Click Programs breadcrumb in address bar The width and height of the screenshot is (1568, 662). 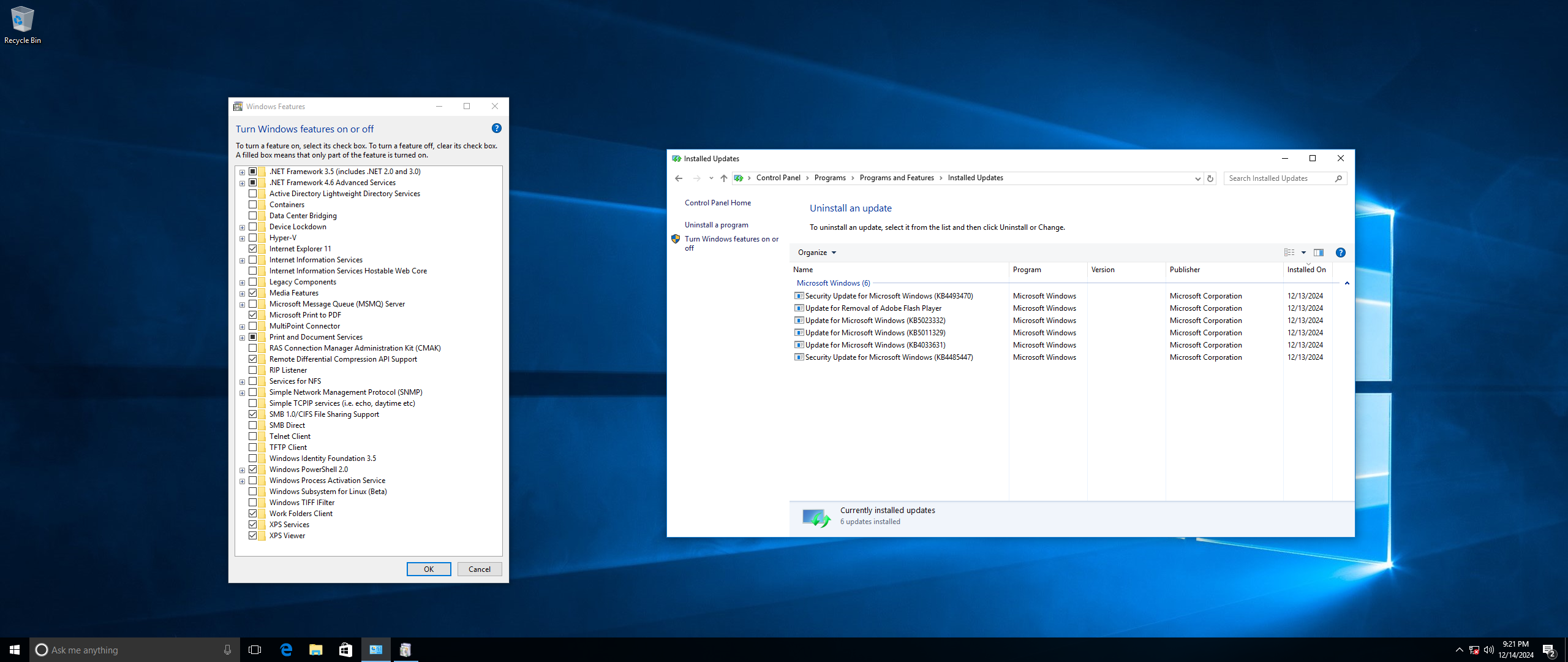tap(829, 178)
